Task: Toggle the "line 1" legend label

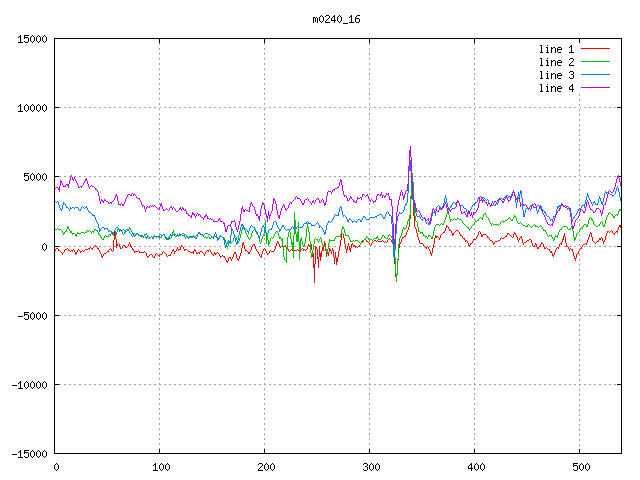Action: point(557,49)
